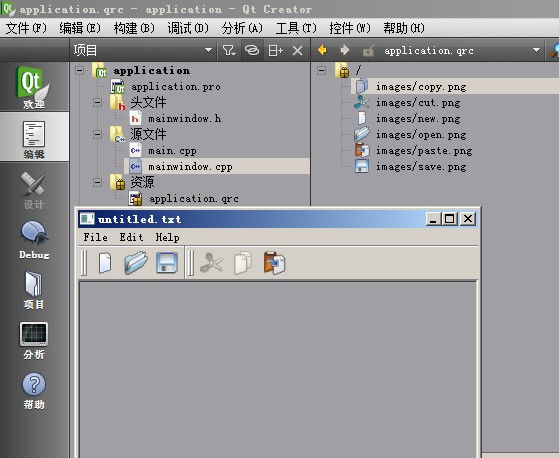Click Paste clipboard icon in untitled.txt toolbar
The height and width of the screenshot is (458, 559).
point(274,263)
